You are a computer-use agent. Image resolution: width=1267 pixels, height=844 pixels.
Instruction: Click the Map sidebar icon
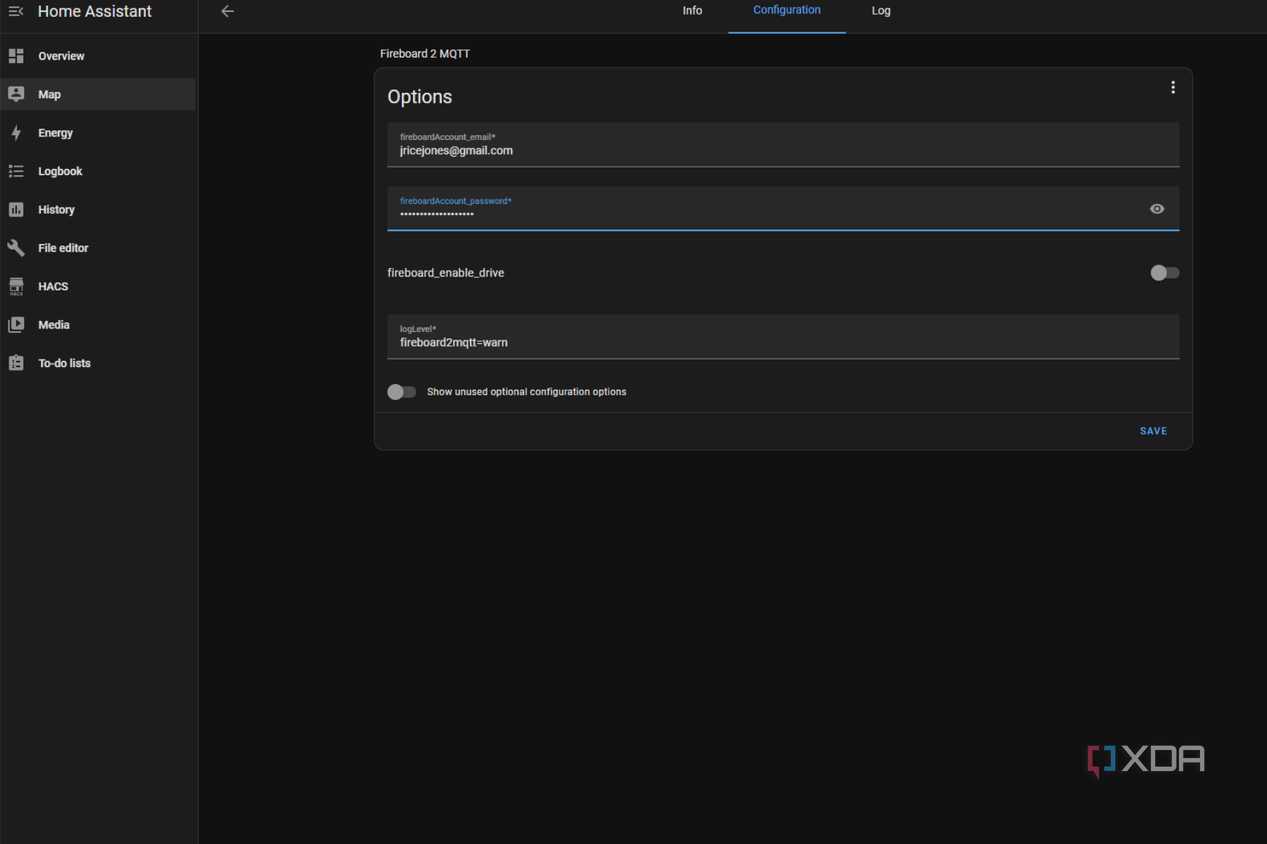[x=16, y=94]
